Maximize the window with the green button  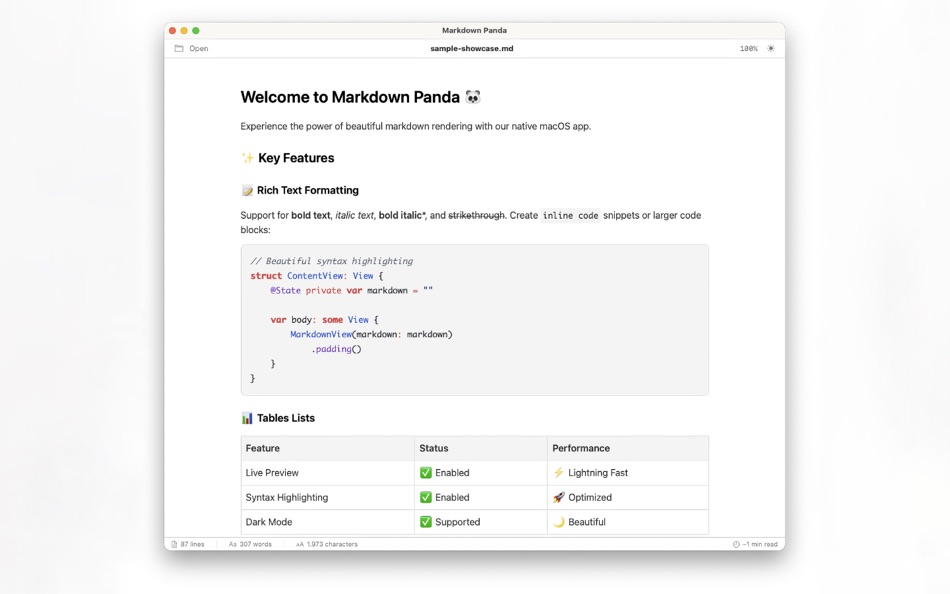(x=196, y=30)
